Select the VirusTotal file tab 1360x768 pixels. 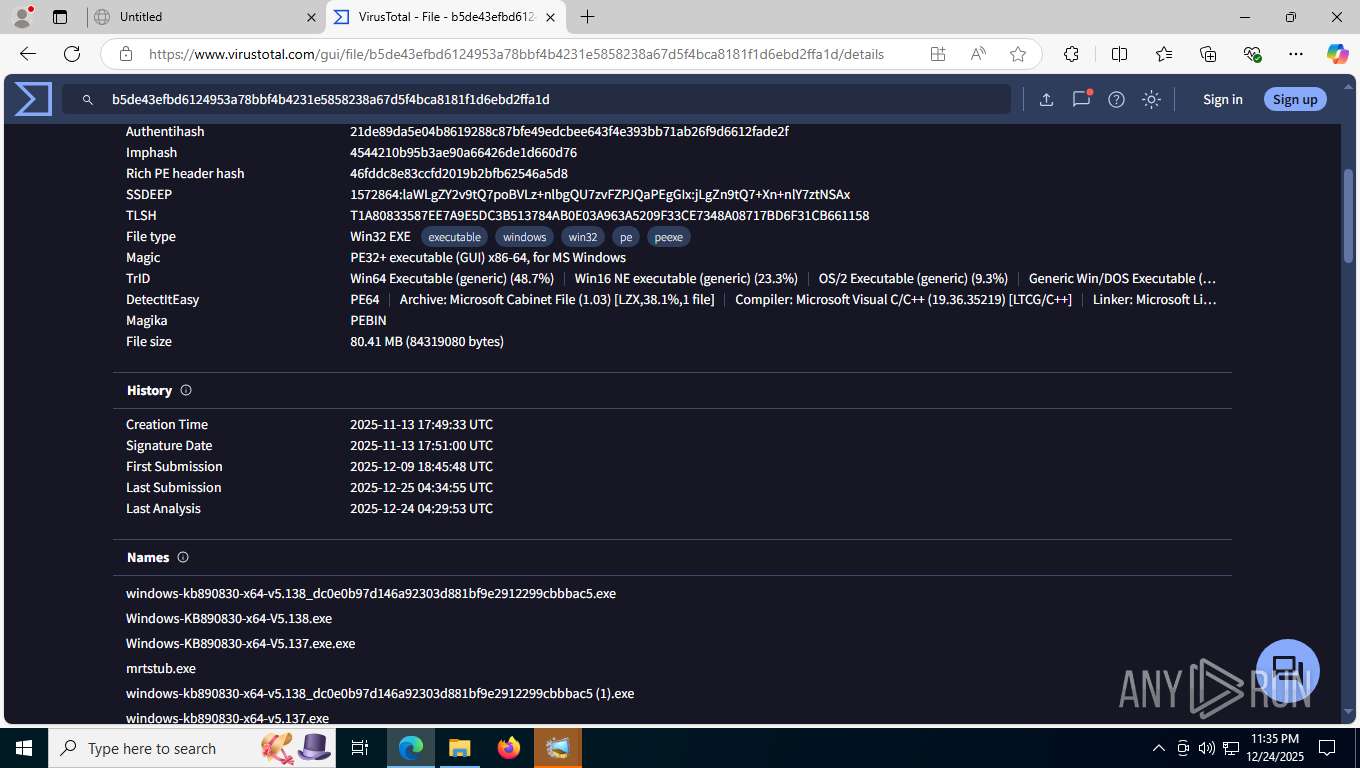click(x=448, y=17)
